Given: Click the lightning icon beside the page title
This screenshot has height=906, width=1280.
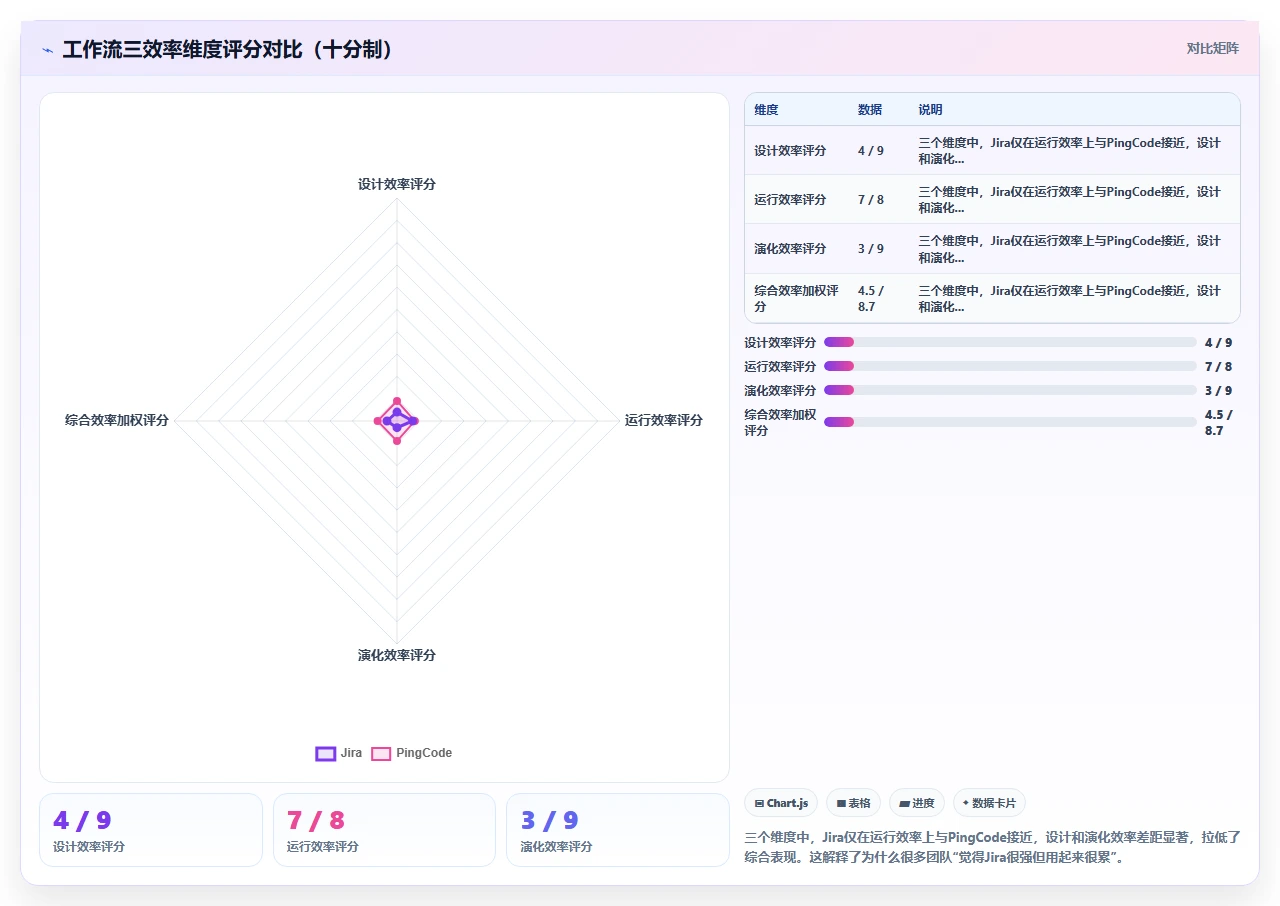Looking at the screenshot, I should click(47, 50).
